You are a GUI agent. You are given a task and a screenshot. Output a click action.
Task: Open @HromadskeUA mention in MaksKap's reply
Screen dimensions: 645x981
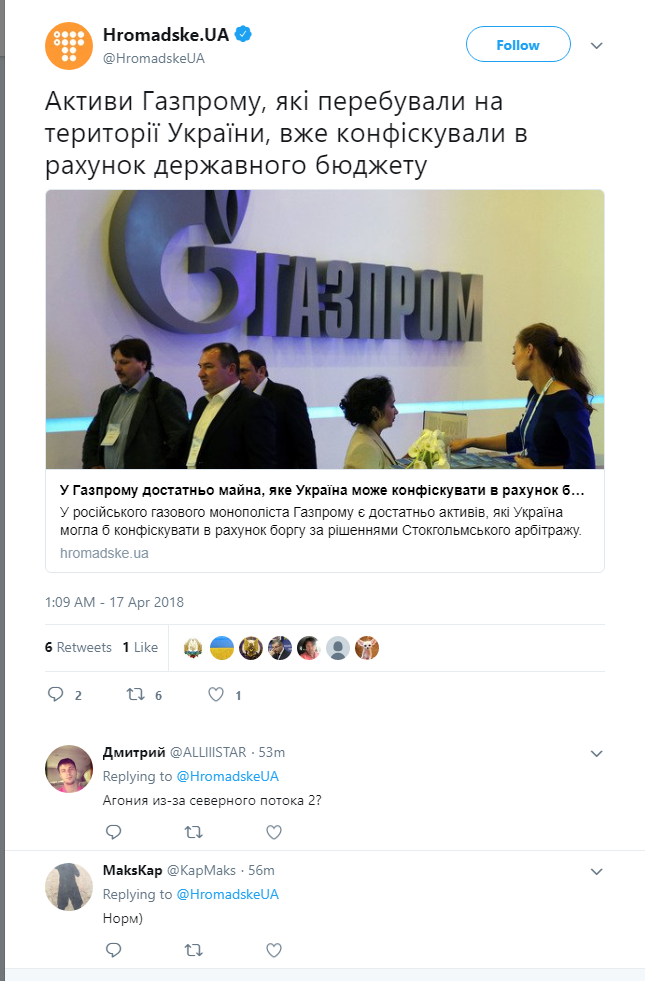(x=228, y=894)
